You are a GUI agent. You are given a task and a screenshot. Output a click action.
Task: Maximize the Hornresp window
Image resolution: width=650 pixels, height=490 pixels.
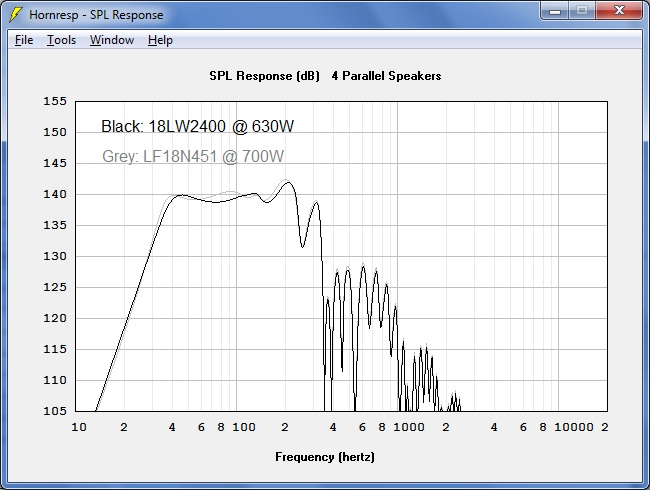pyautogui.click(x=582, y=10)
